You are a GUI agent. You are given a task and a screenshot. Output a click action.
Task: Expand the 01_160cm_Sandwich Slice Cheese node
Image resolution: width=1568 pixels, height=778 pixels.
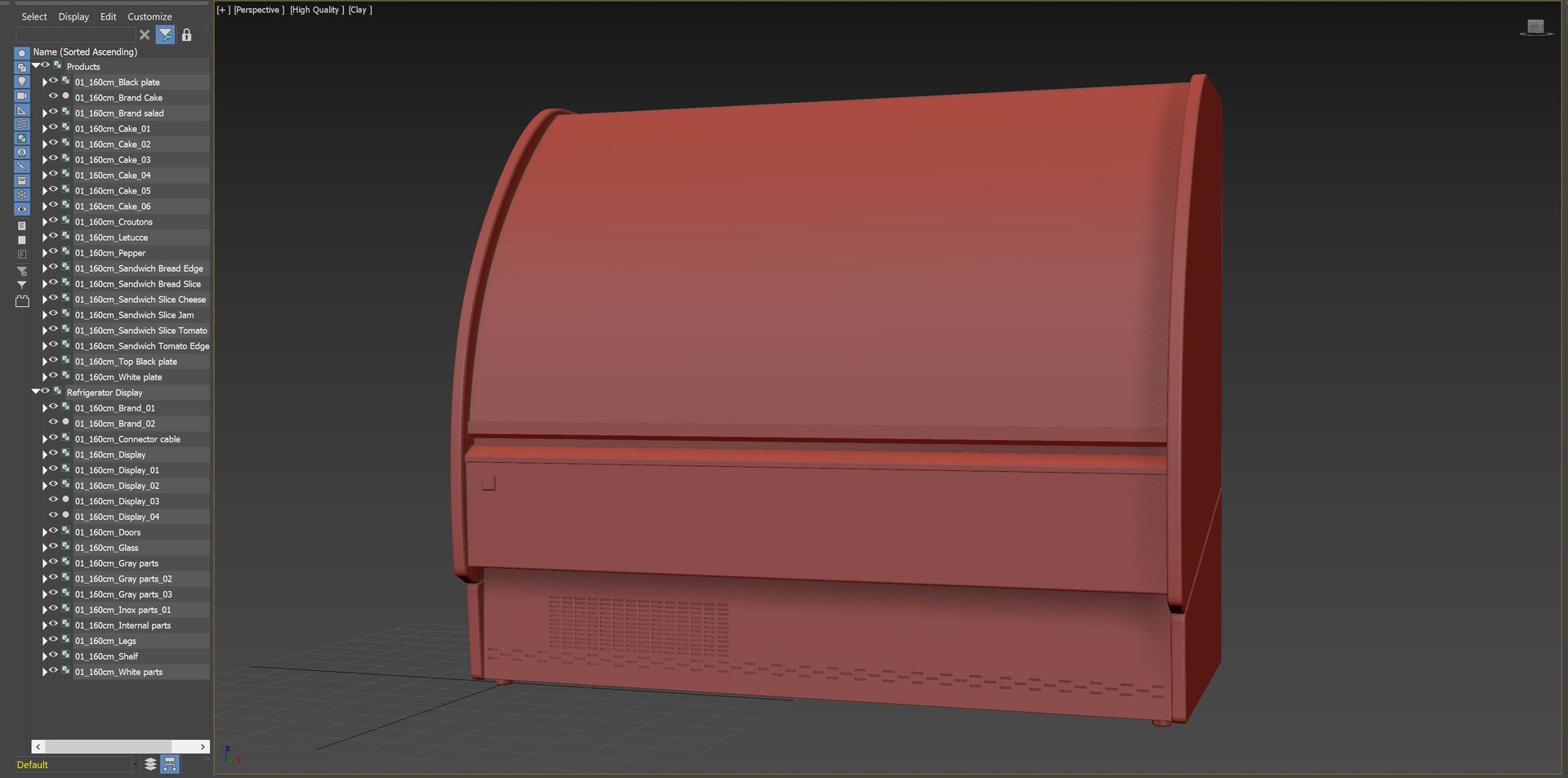click(45, 299)
